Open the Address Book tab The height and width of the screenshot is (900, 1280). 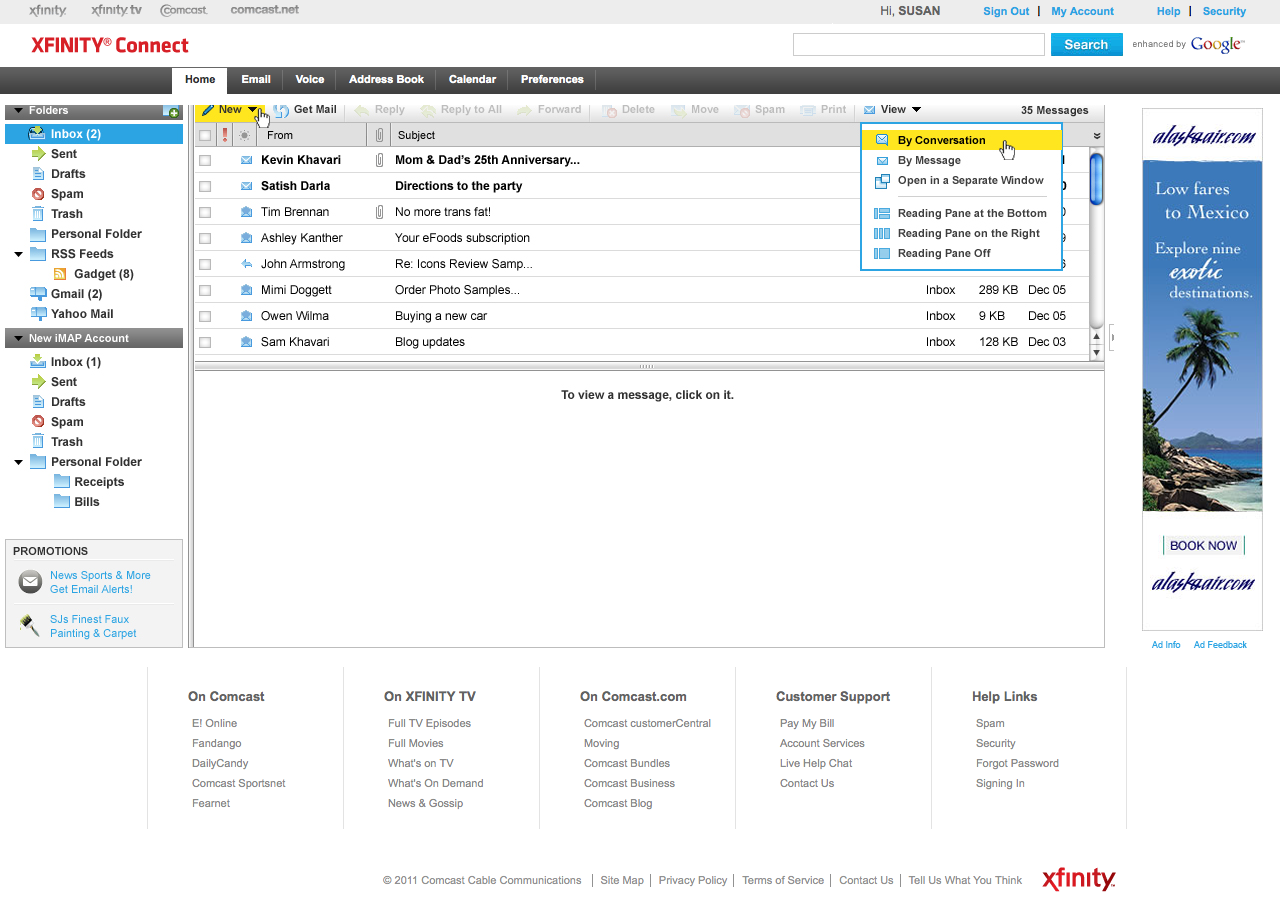386,80
